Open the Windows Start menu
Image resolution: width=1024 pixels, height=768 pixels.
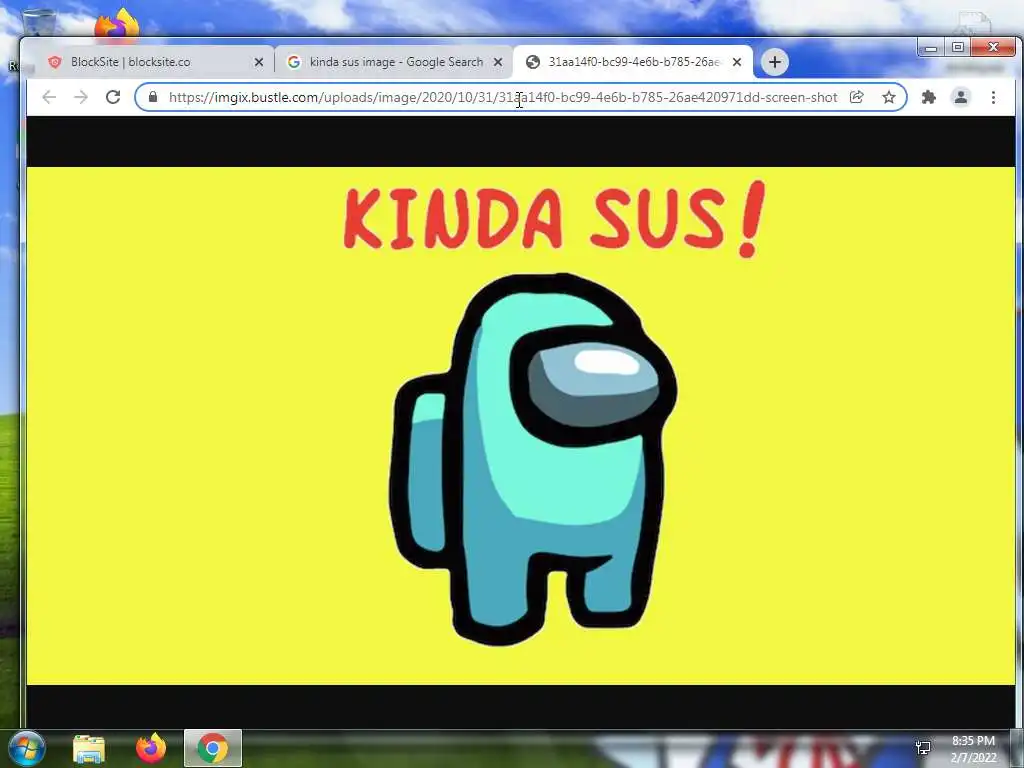point(26,748)
